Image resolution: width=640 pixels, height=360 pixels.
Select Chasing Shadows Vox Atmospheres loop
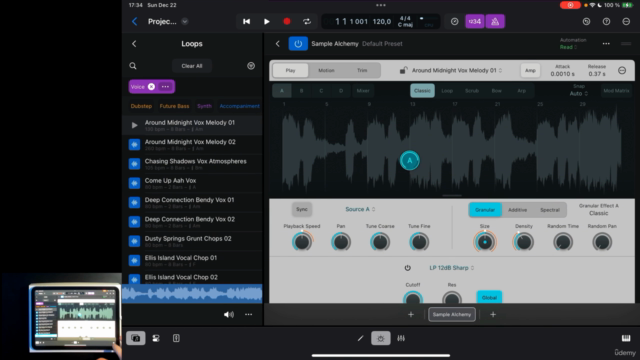coord(192,164)
